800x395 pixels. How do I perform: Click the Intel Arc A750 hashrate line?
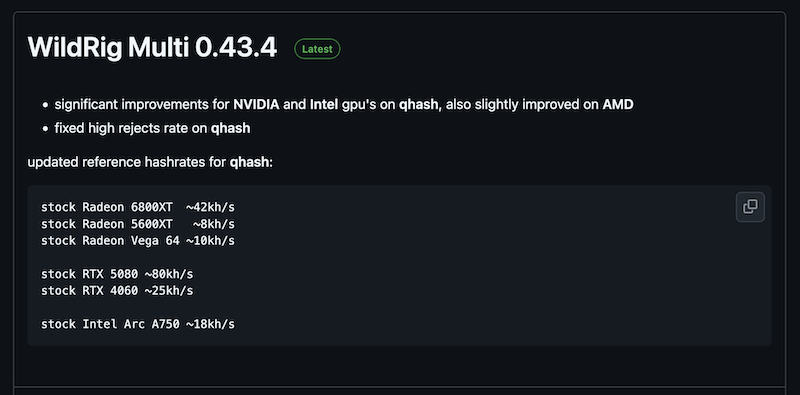[x=138, y=324]
